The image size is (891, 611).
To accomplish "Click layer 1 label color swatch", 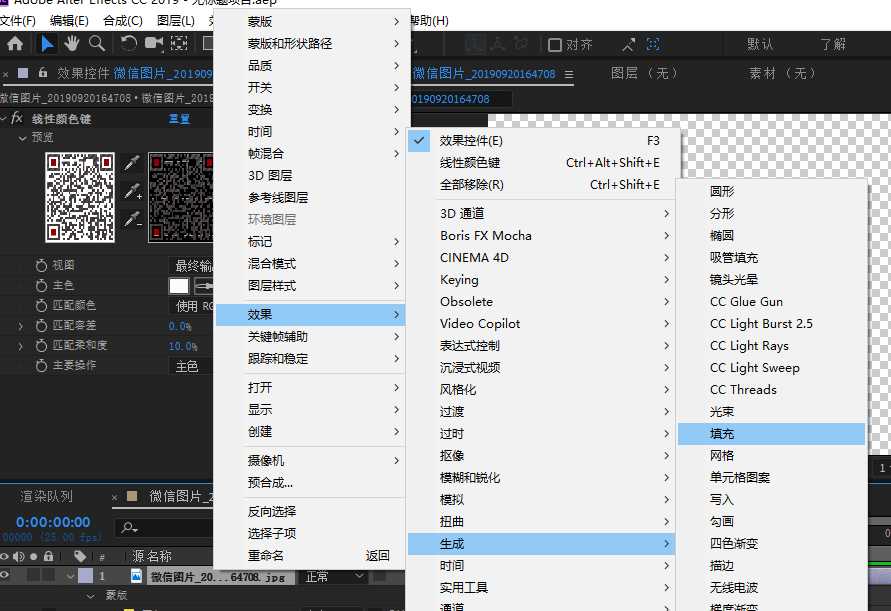I will pyautogui.click(x=85, y=576).
